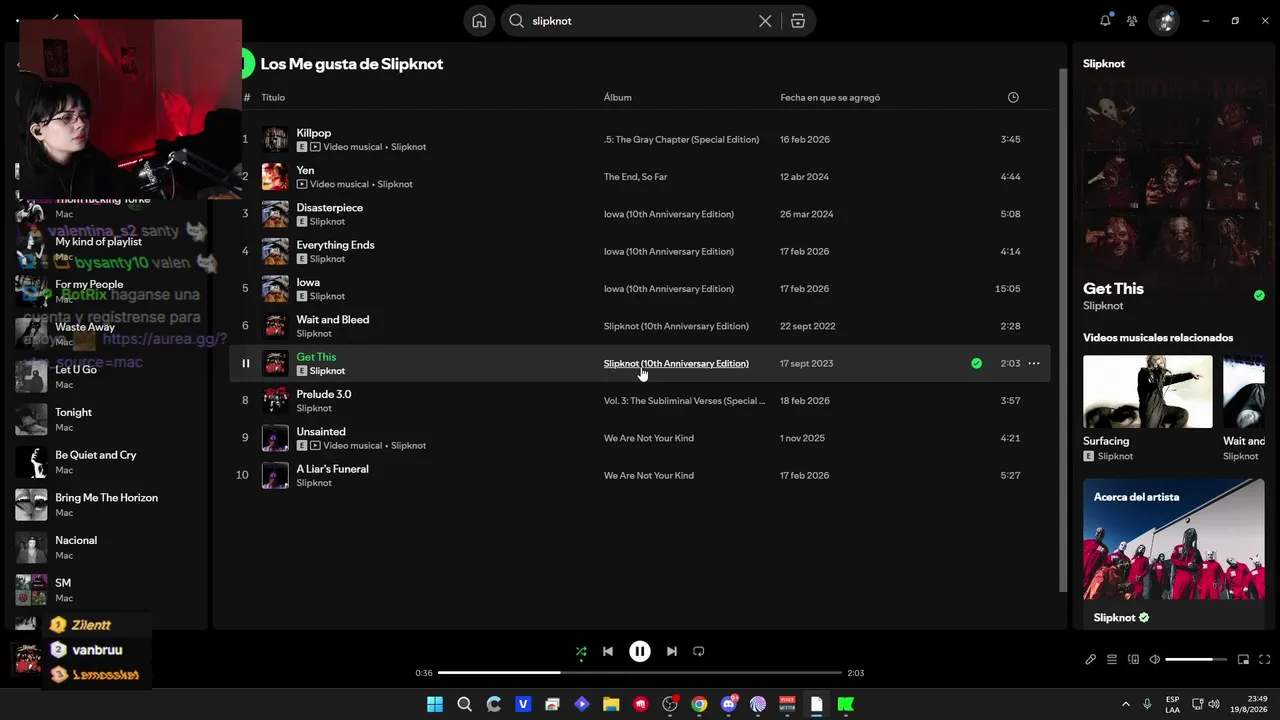Open the mini player icon

coord(1244,659)
